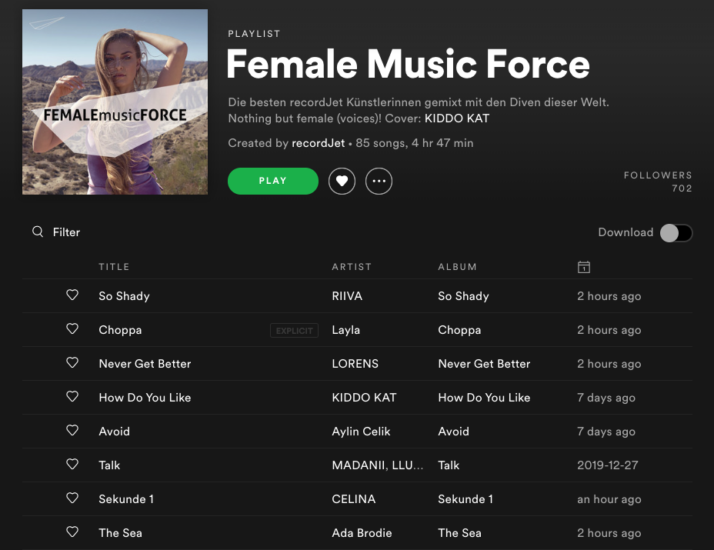Image resolution: width=714 pixels, height=550 pixels.
Task: Play the Female Music Force playlist
Action: coord(273,181)
